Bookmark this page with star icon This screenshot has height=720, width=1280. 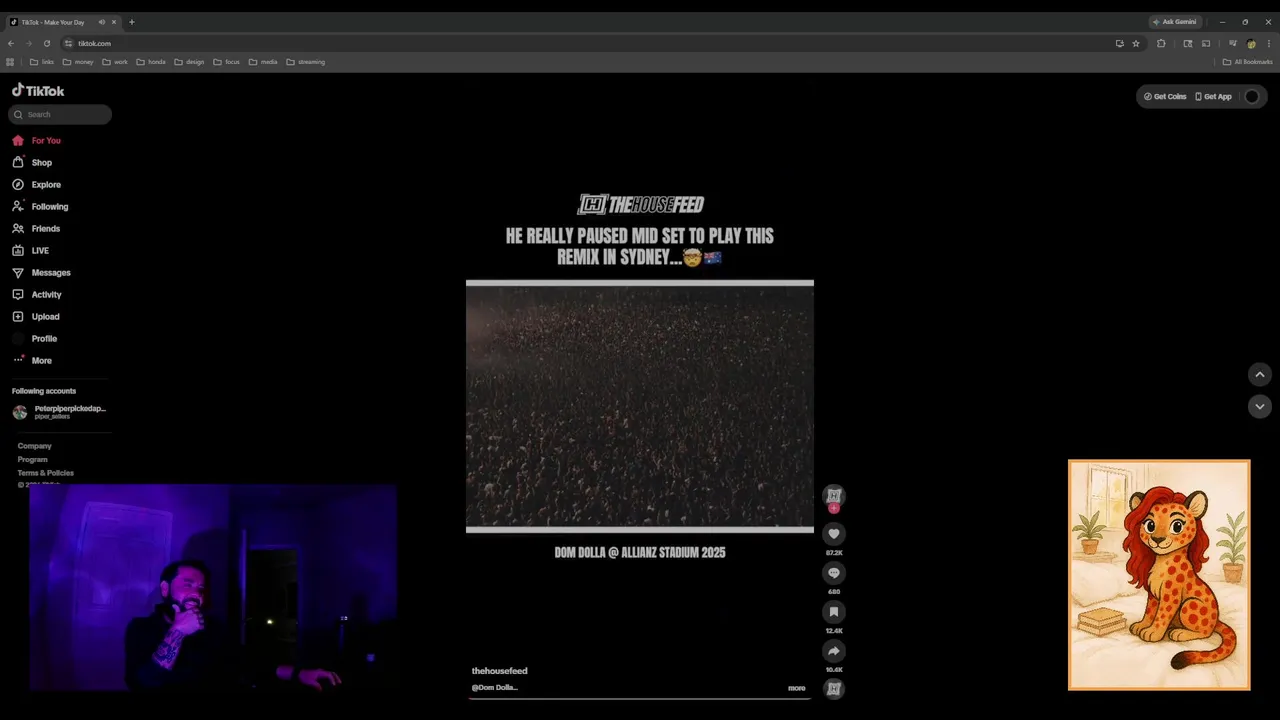1136,43
